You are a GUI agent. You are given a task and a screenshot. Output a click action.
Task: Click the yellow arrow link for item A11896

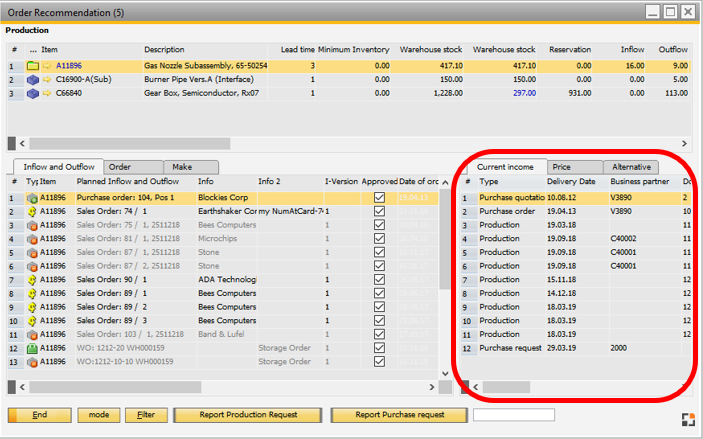point(46,65)
